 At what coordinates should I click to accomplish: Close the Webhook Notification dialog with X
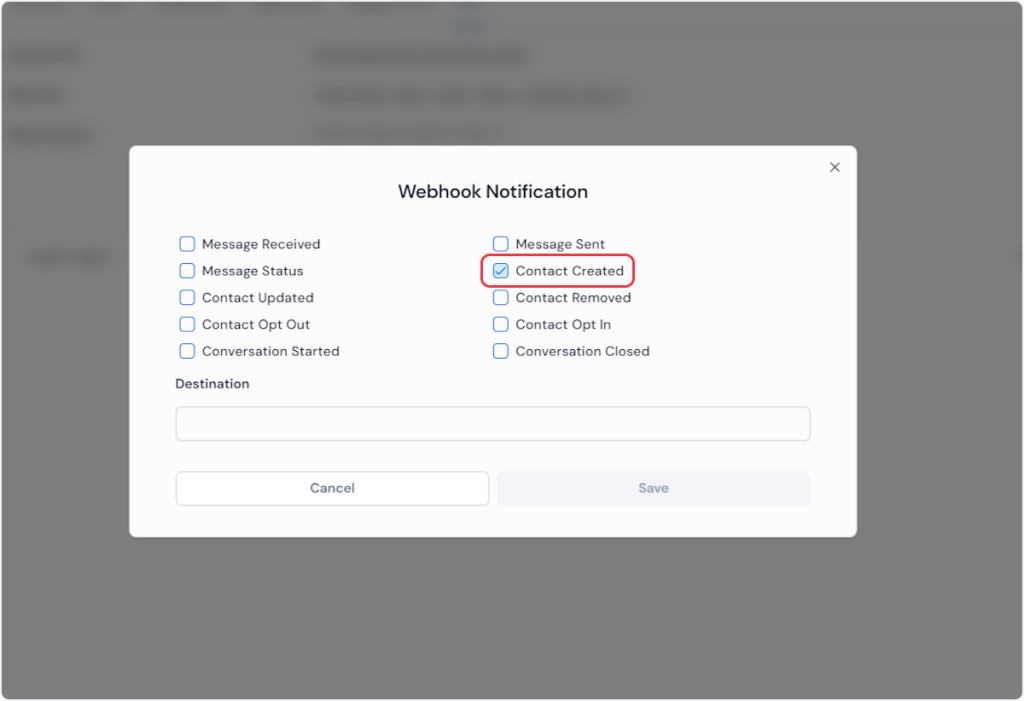click(835, 167)
